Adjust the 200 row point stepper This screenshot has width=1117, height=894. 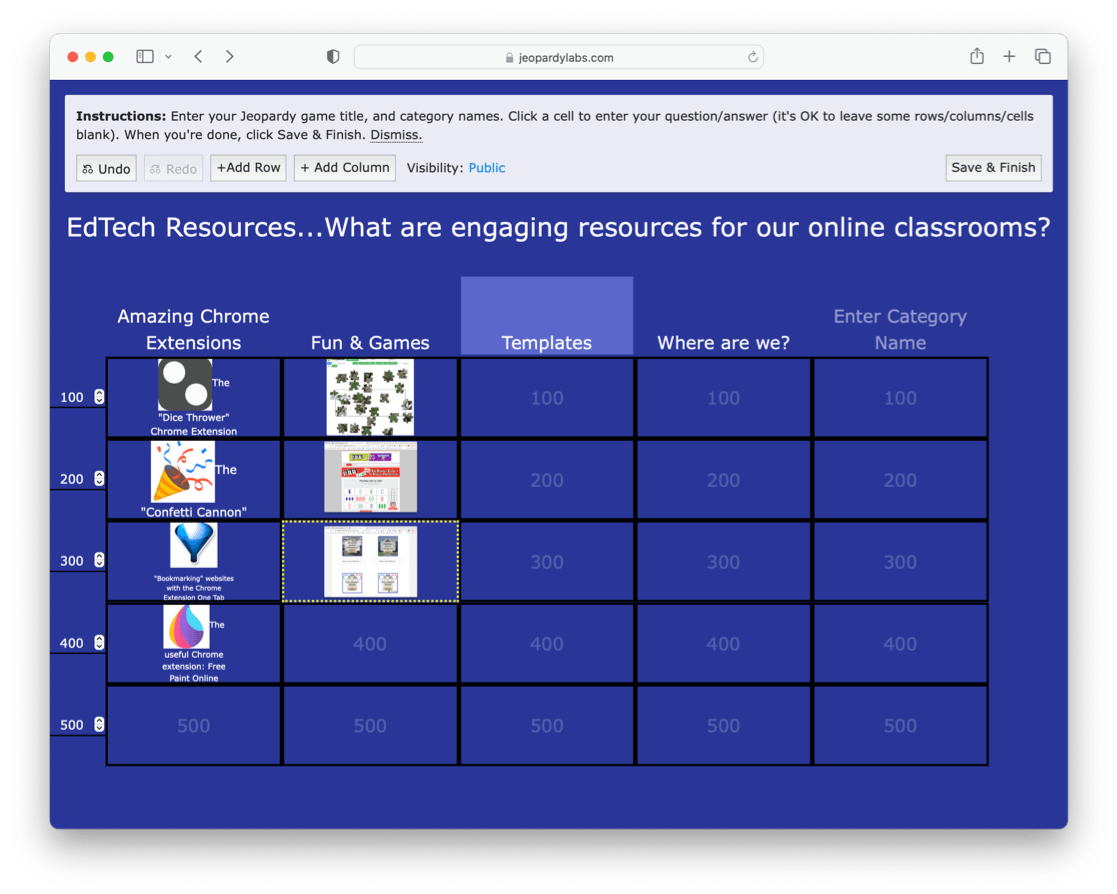tap(99, 479)
